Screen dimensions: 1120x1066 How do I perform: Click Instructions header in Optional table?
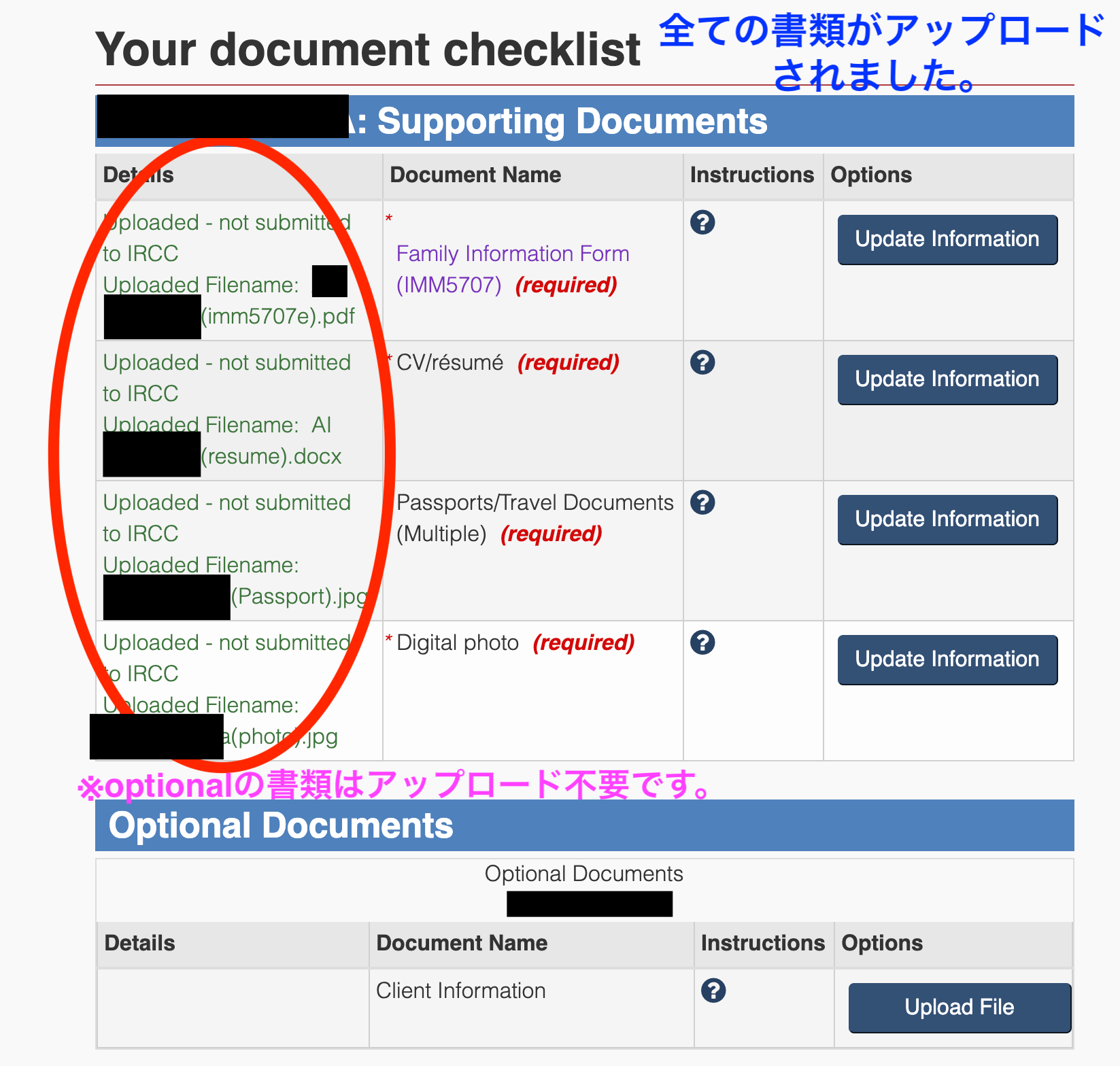pos(763,943)
